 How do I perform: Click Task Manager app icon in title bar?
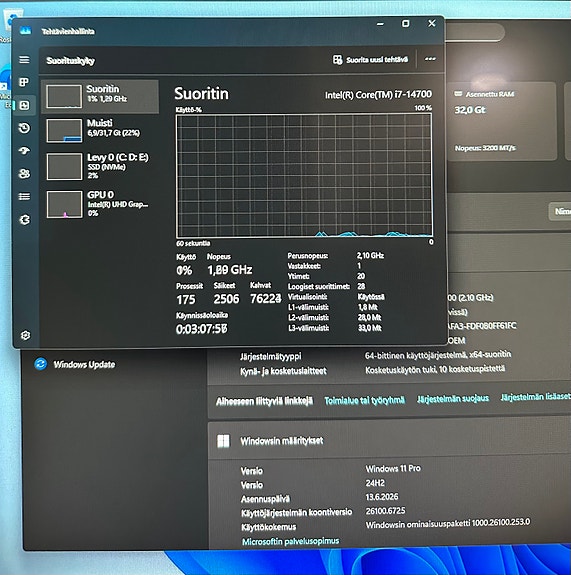(x=26, y=31)
